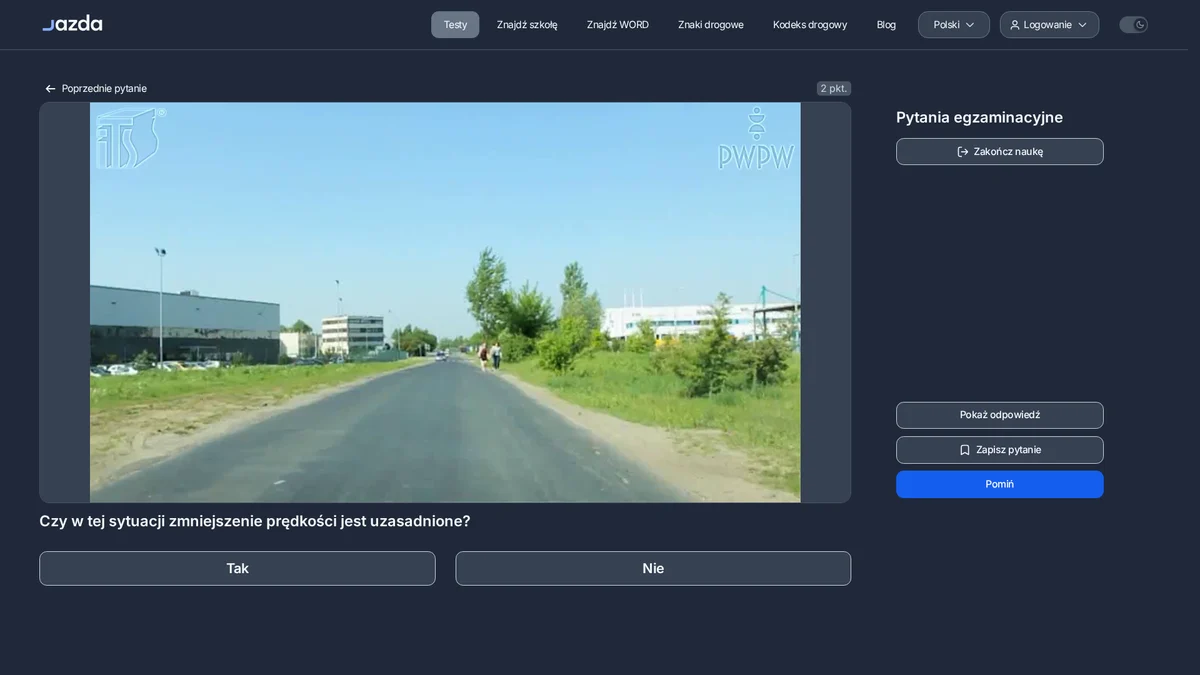Expand the Polski language dropdown
This screenshot has width=1200, height=675.
[x=954, y=25]
